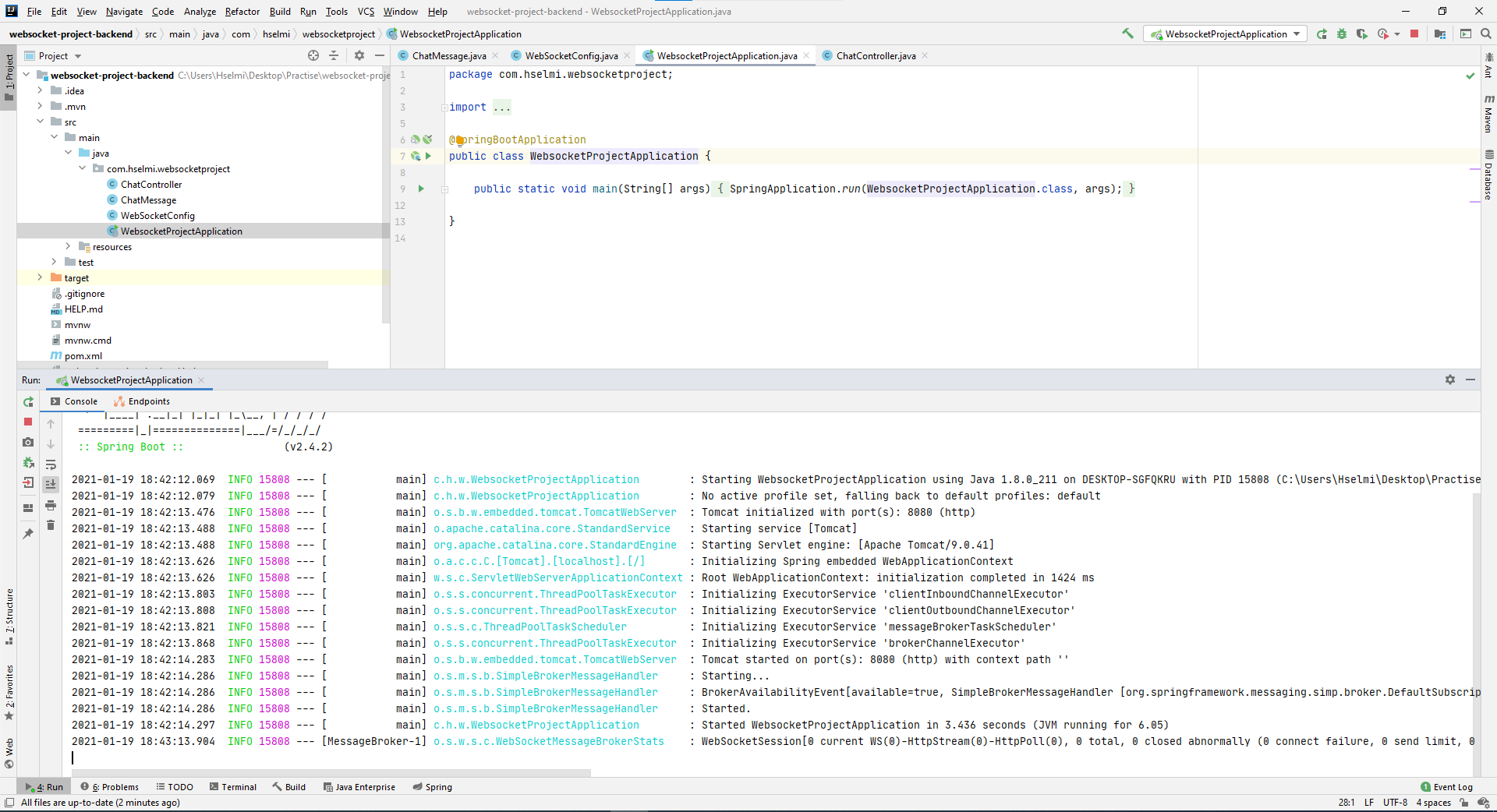
Task: Toggle the pin tab icon in Run panel
Action: pyautogui.click(x=28, y=534)
